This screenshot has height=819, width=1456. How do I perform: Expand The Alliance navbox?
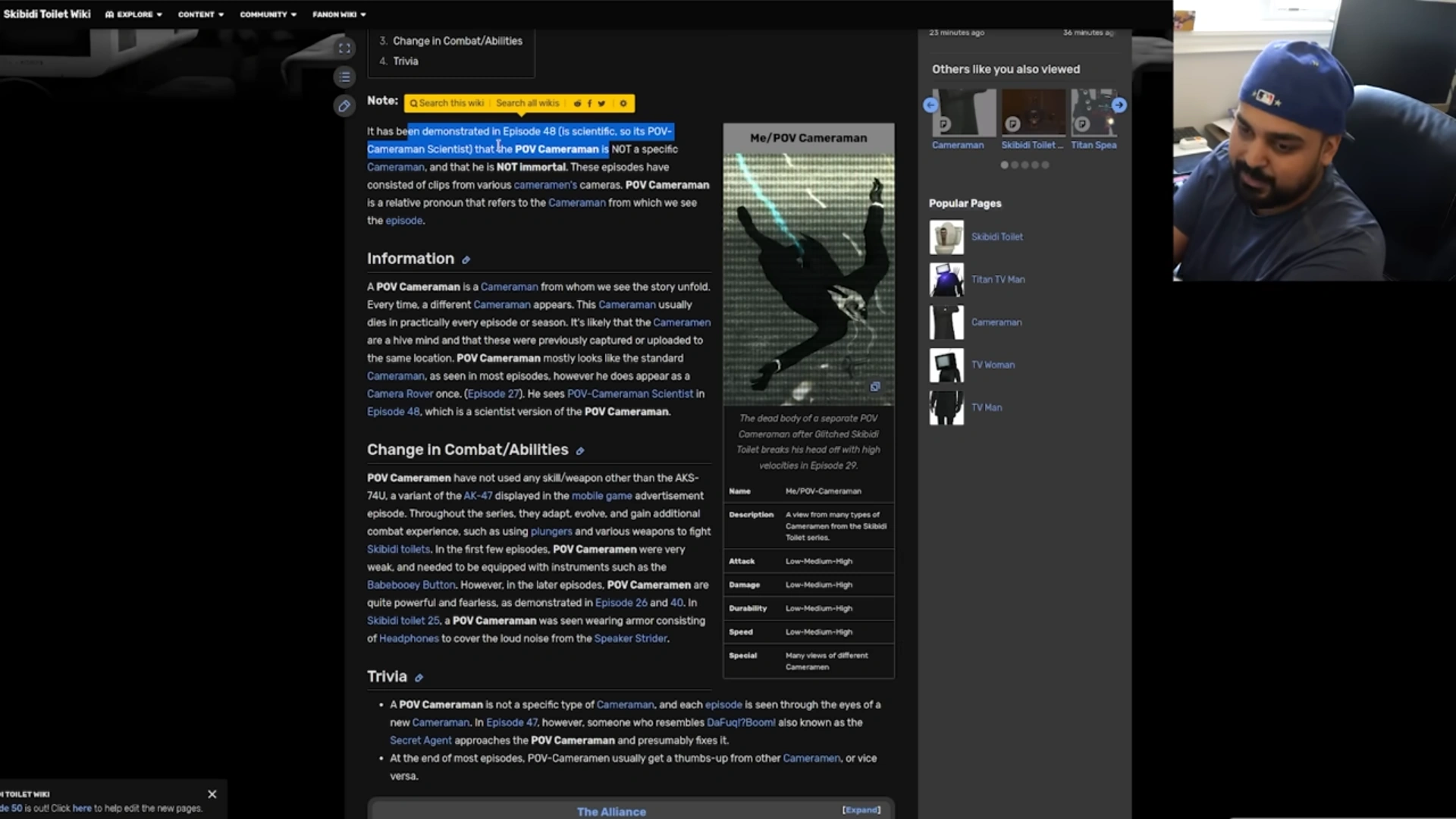(861, 810)
